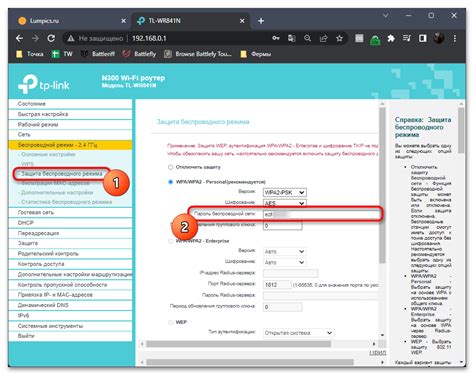Open the extensions puzzle icon
The height and width of the screenshot is (375, 474).
[x=391, y=38]
